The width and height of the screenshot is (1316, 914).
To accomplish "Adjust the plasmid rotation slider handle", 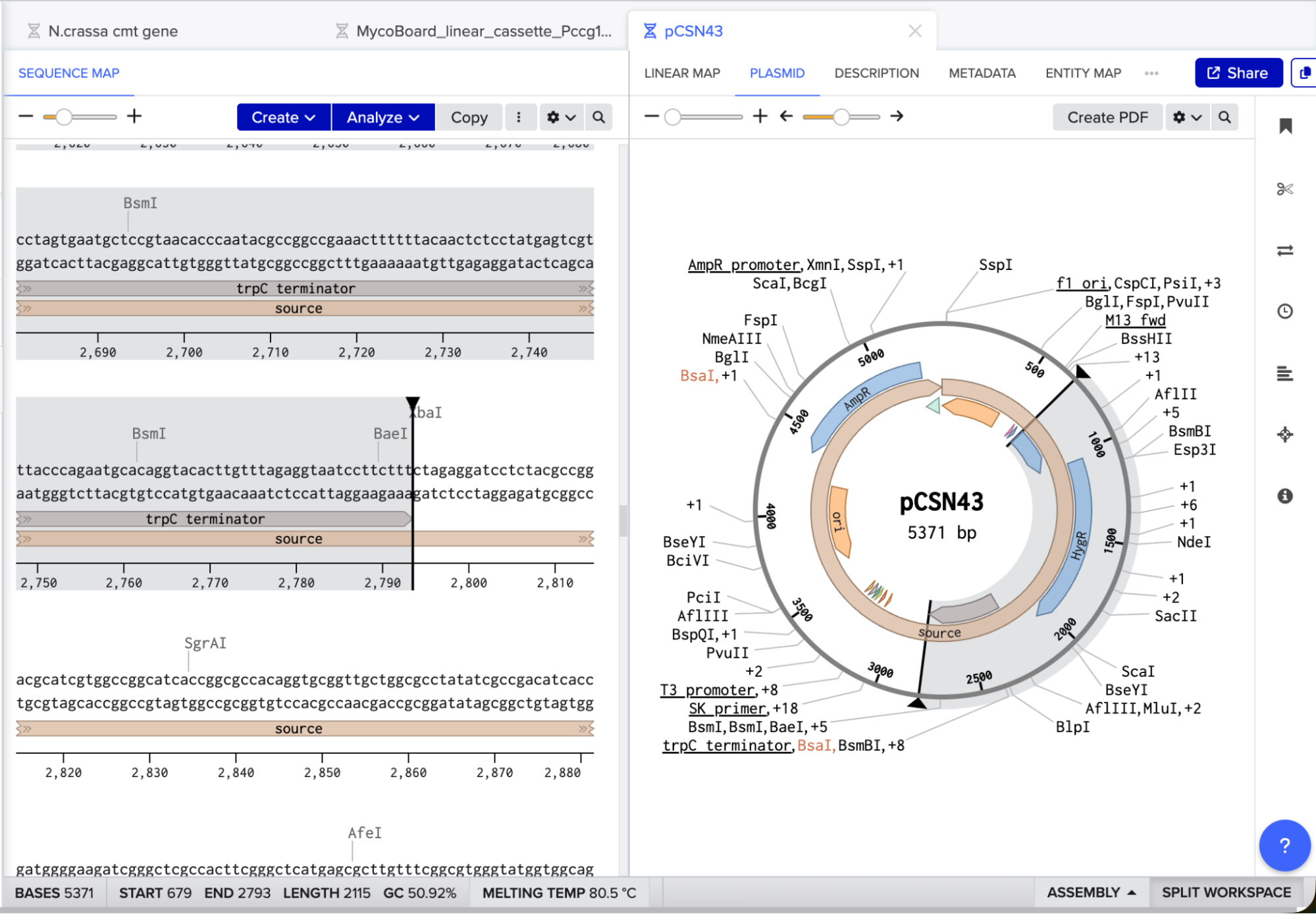I will click(x=841, y=117).
